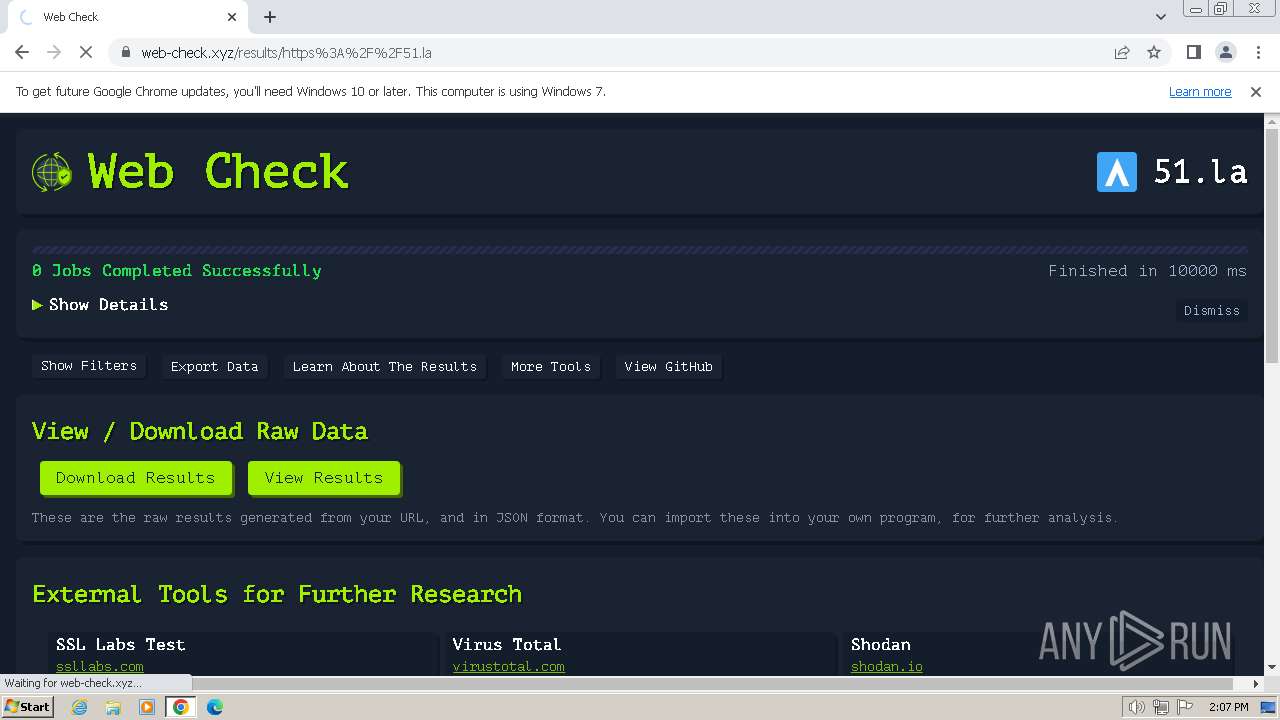Click the Shodan card title

pos(881,645)
